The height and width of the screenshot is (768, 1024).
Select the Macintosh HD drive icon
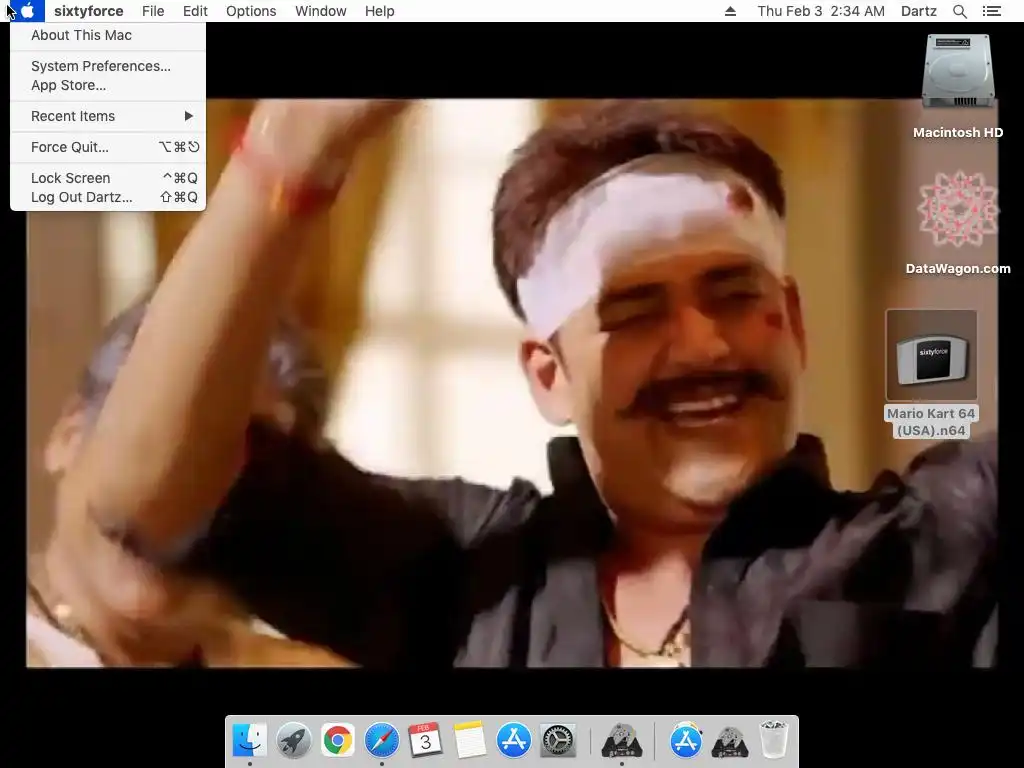point(958,71)
